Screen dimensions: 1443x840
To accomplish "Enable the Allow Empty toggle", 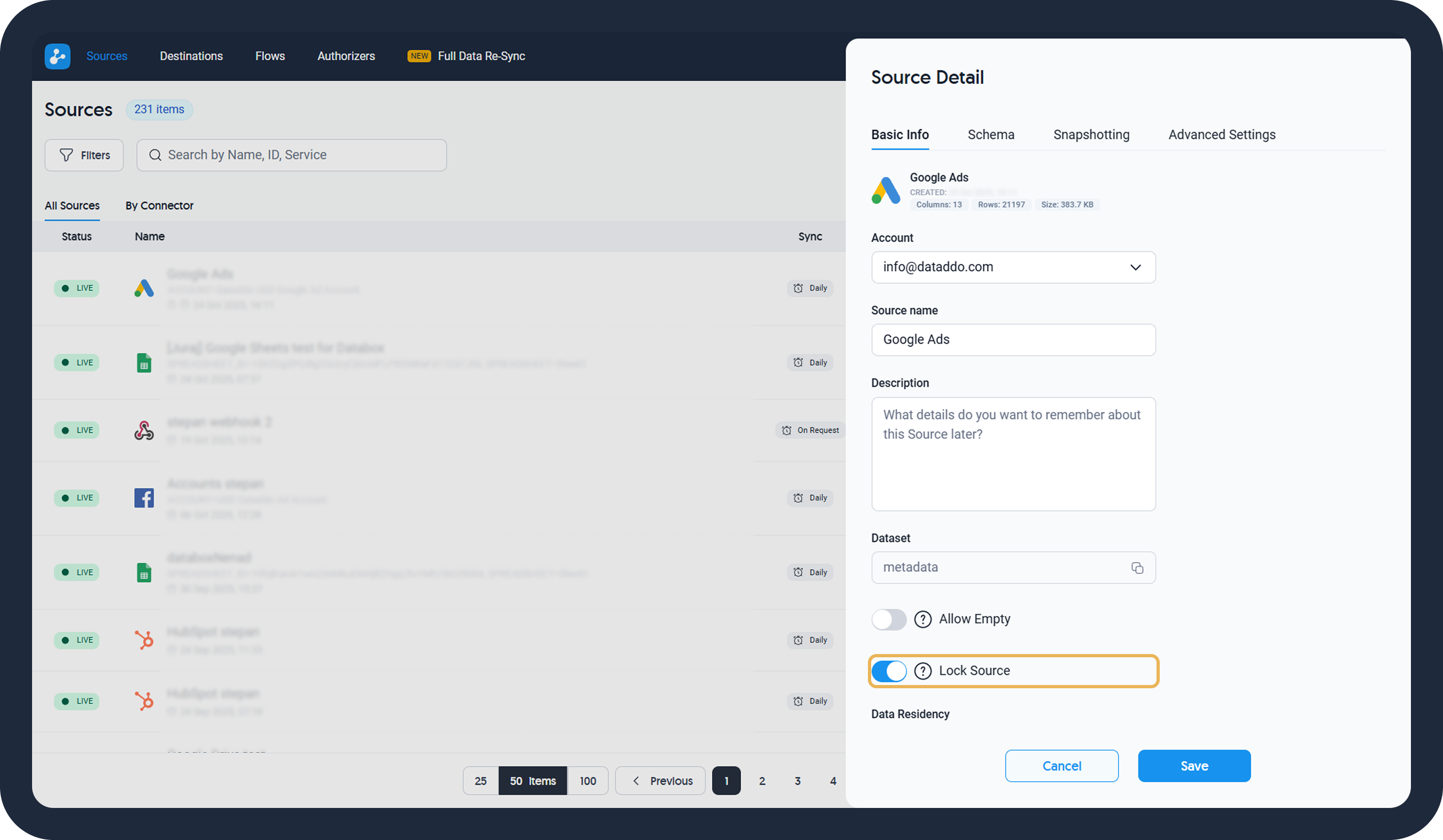I will pyautogui.click(x=889, y=619).
